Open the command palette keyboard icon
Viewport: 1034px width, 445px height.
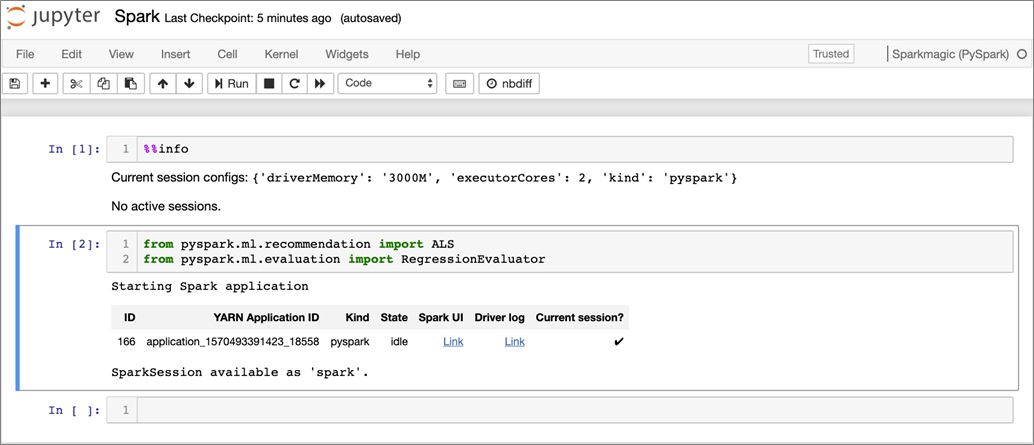tap(460, 84)
